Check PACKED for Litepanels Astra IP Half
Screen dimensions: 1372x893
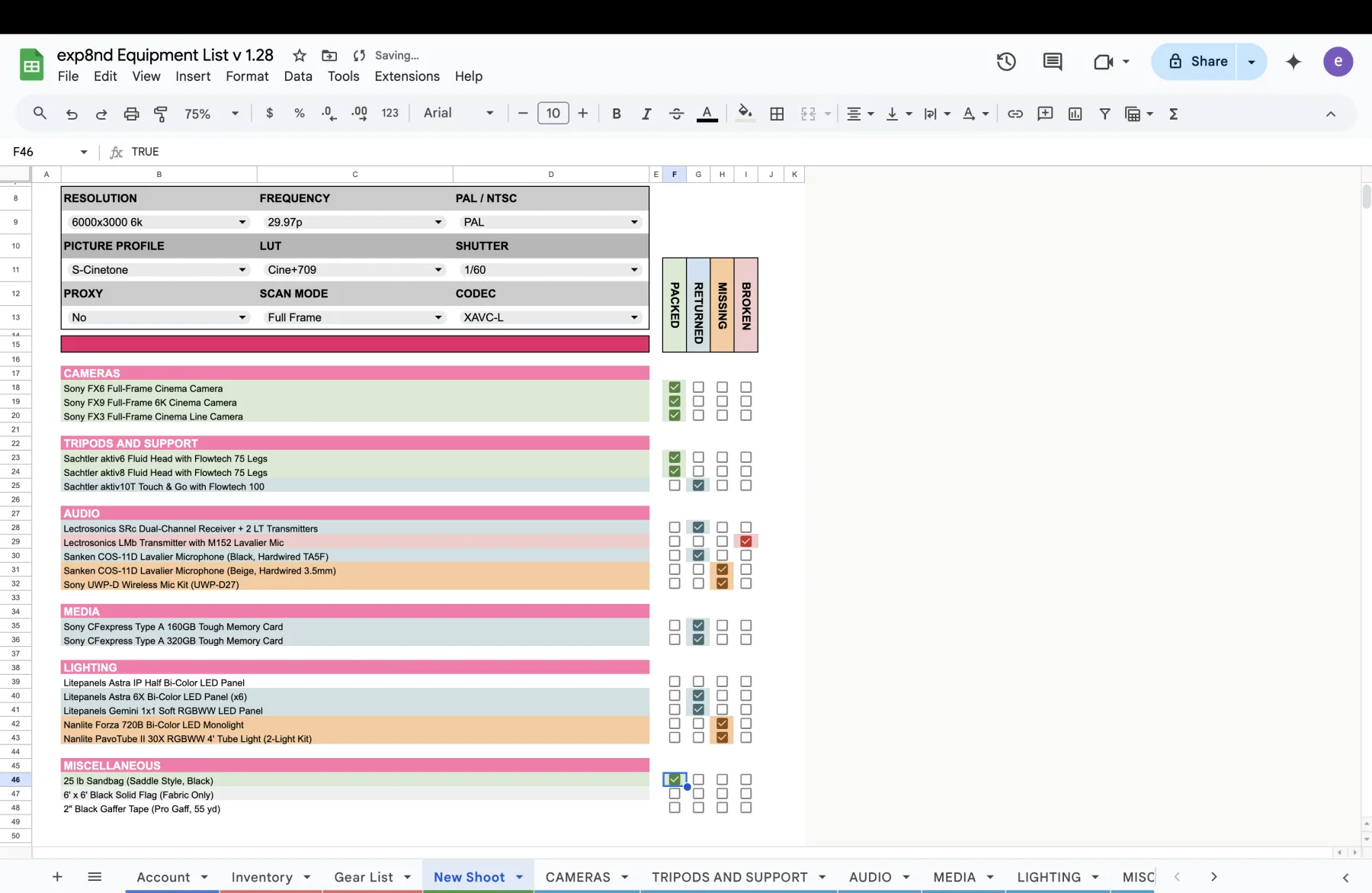click(x=675, y=682)
